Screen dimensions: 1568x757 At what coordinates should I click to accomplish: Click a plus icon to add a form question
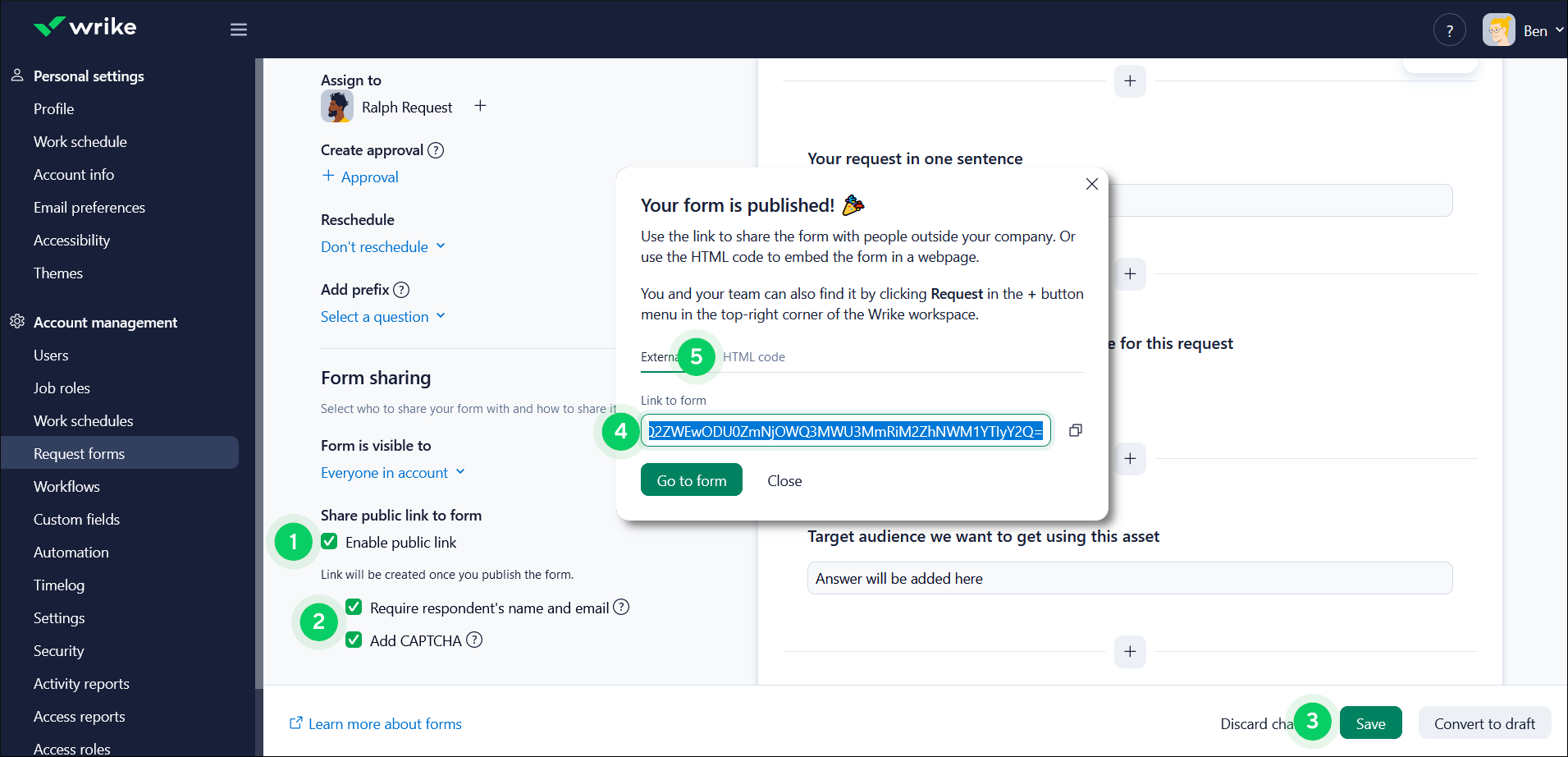point(1130,274)
